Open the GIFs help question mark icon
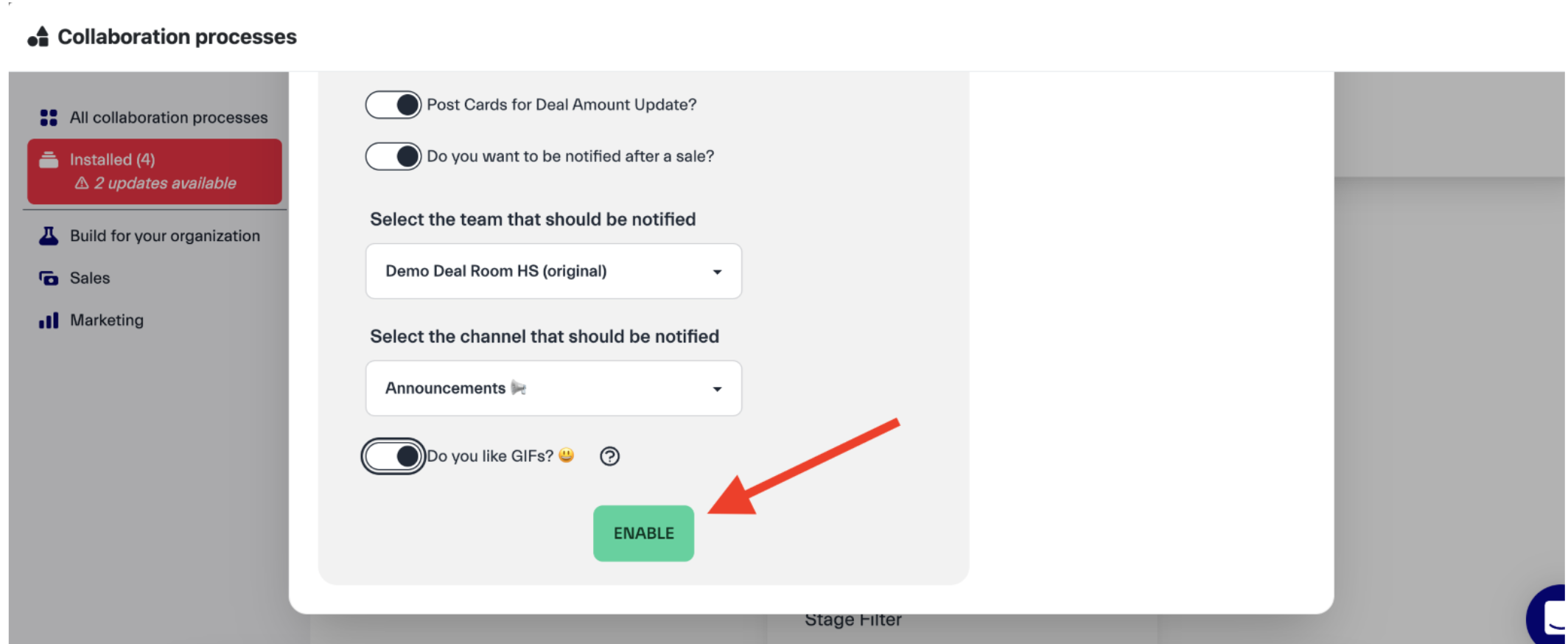Image resolution: width=1568 pixels, height=644 pixels. click(609, 457)
